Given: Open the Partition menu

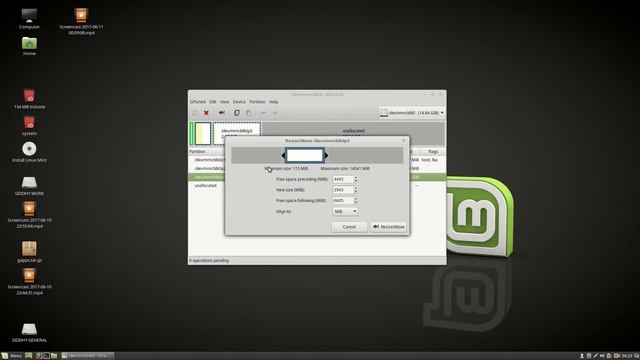Looking at the screenshot, I should click(257, 102).
